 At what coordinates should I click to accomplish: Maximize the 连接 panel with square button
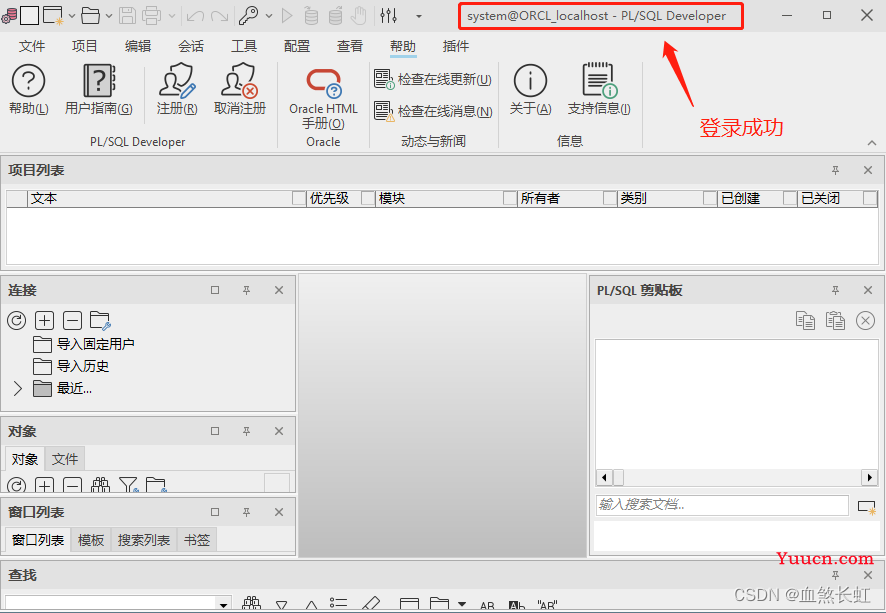215,290
